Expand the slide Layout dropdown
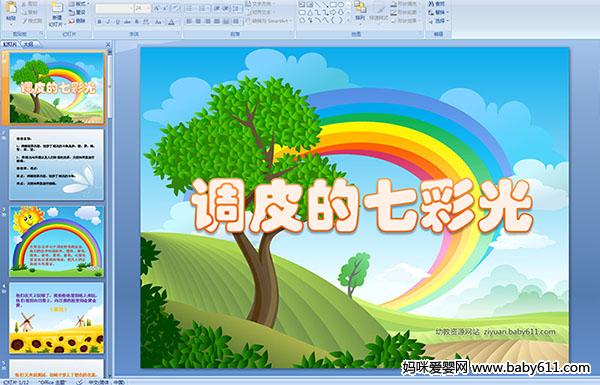 coord(80,4)
